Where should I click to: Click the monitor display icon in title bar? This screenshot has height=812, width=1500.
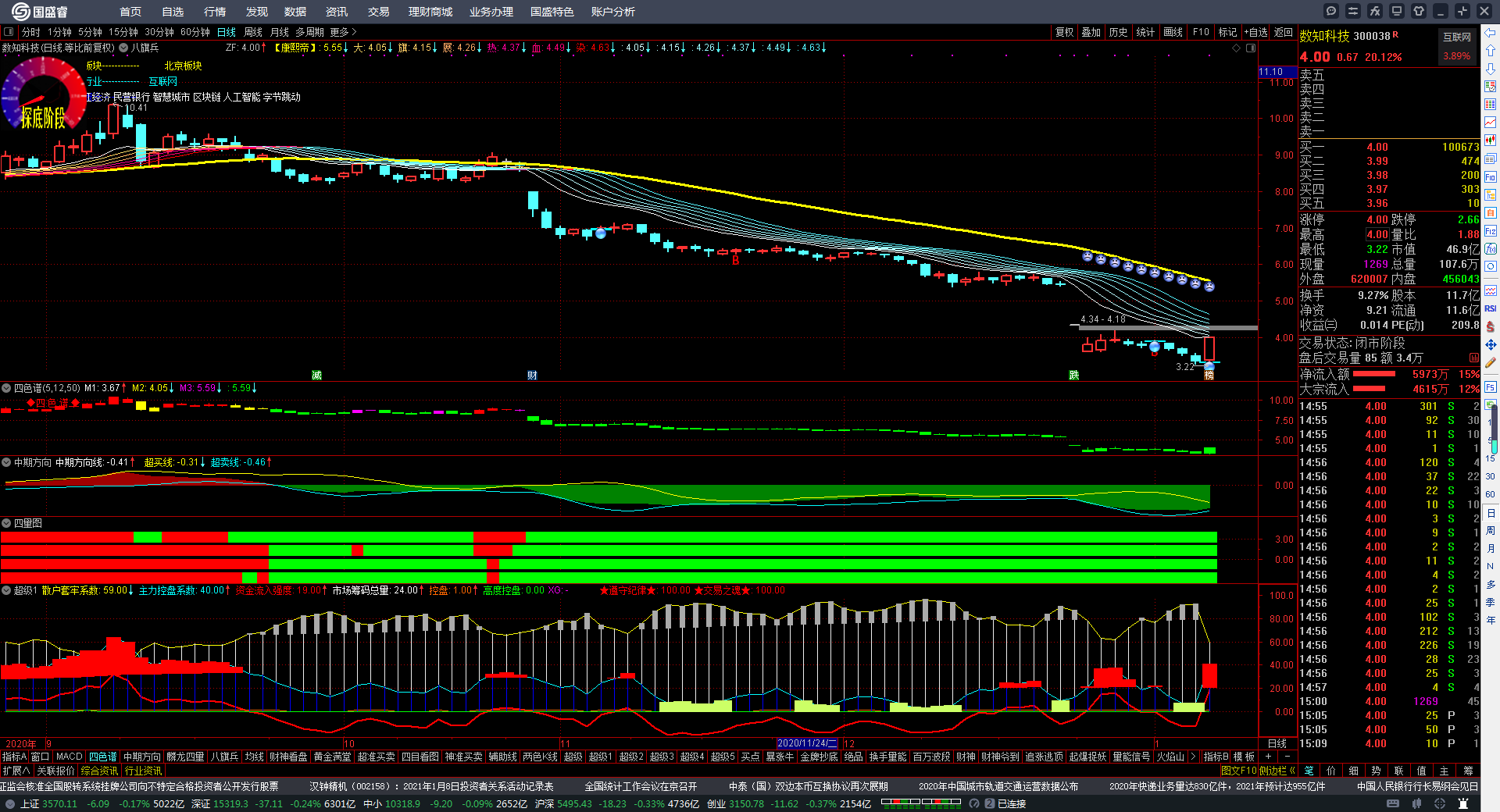[x=1397, y=11]
